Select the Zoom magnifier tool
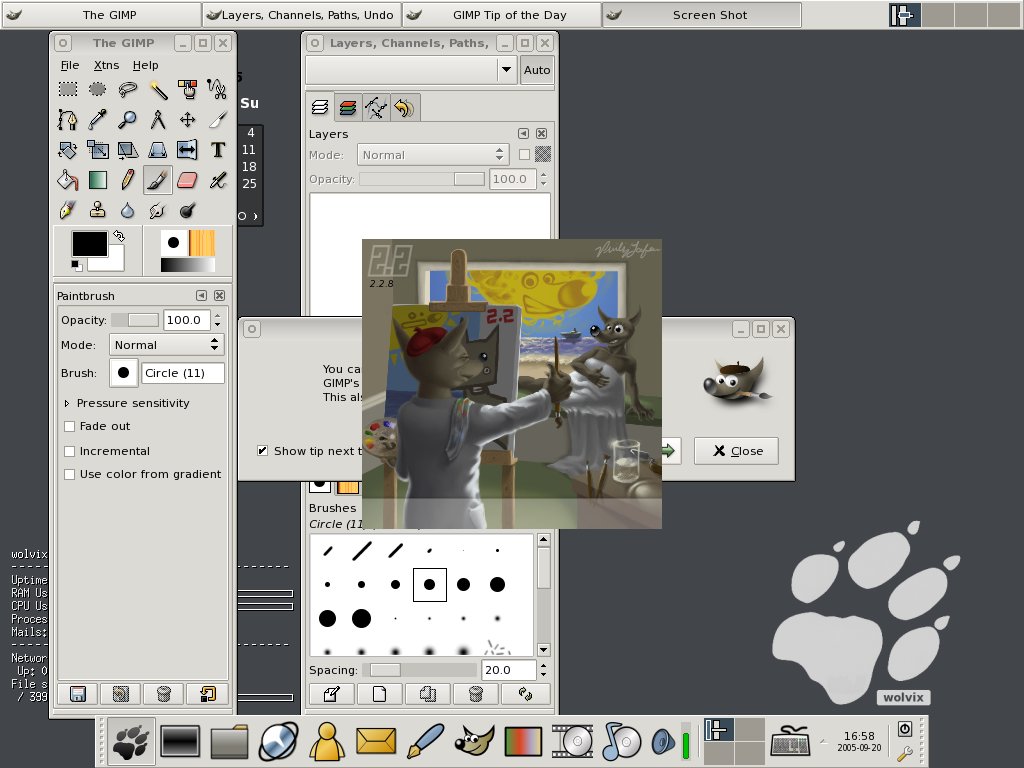This screenshot has height=768, width=1024. coord(127,120)
